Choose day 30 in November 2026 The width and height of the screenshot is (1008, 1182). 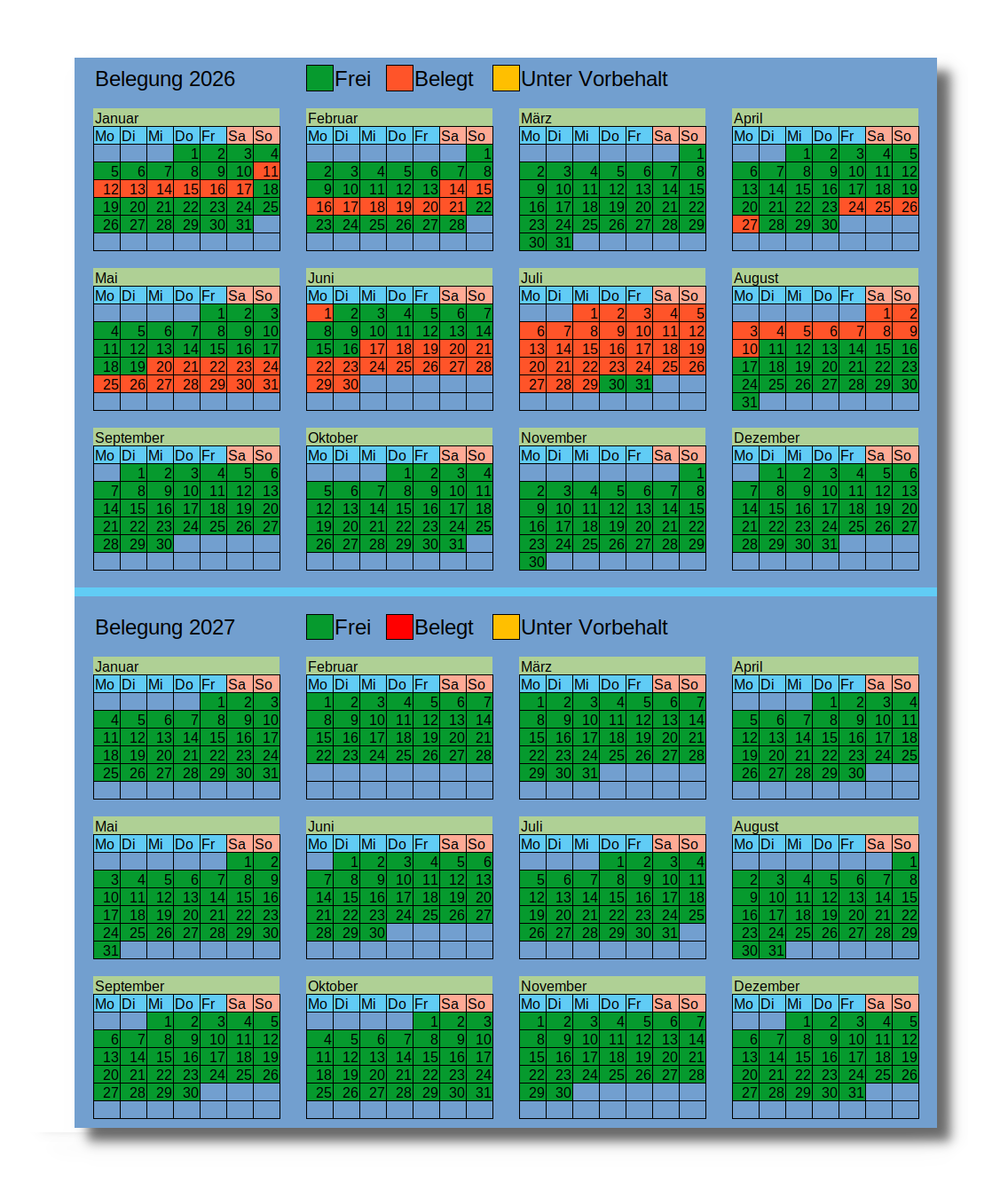(x=533, y=562)
